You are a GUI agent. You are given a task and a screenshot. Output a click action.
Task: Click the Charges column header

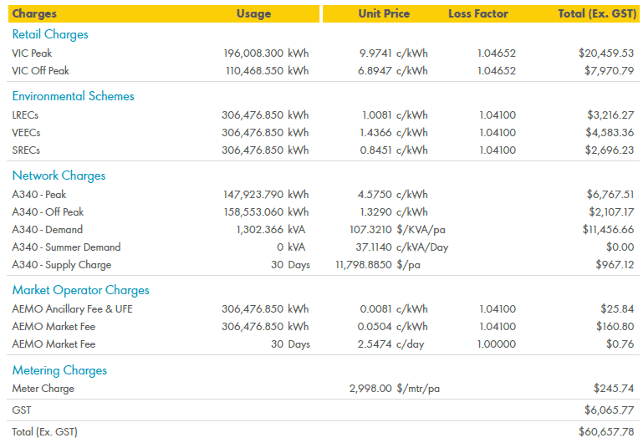pos(34,14)
